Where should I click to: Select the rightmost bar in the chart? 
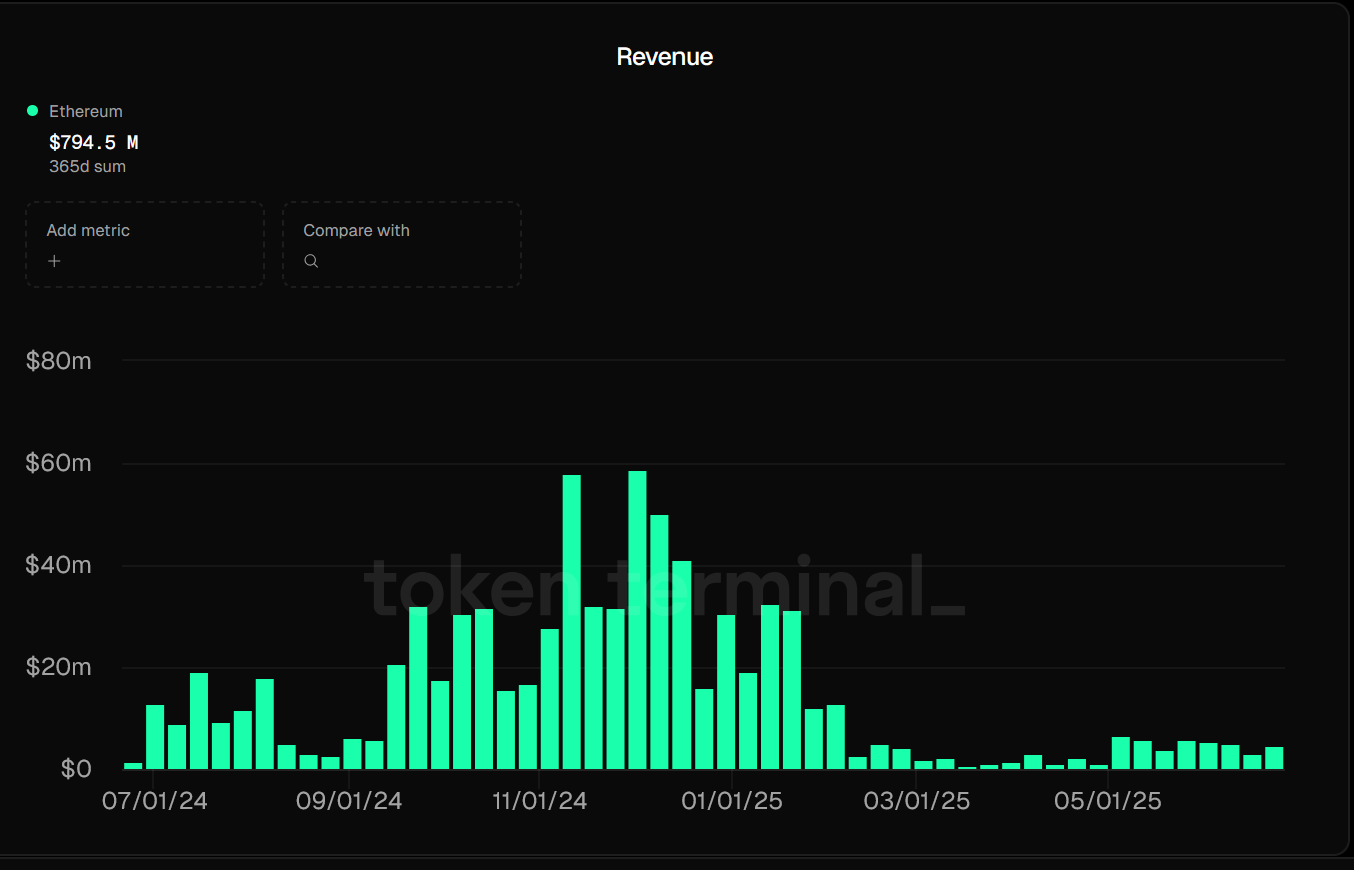pos(1273,758)
